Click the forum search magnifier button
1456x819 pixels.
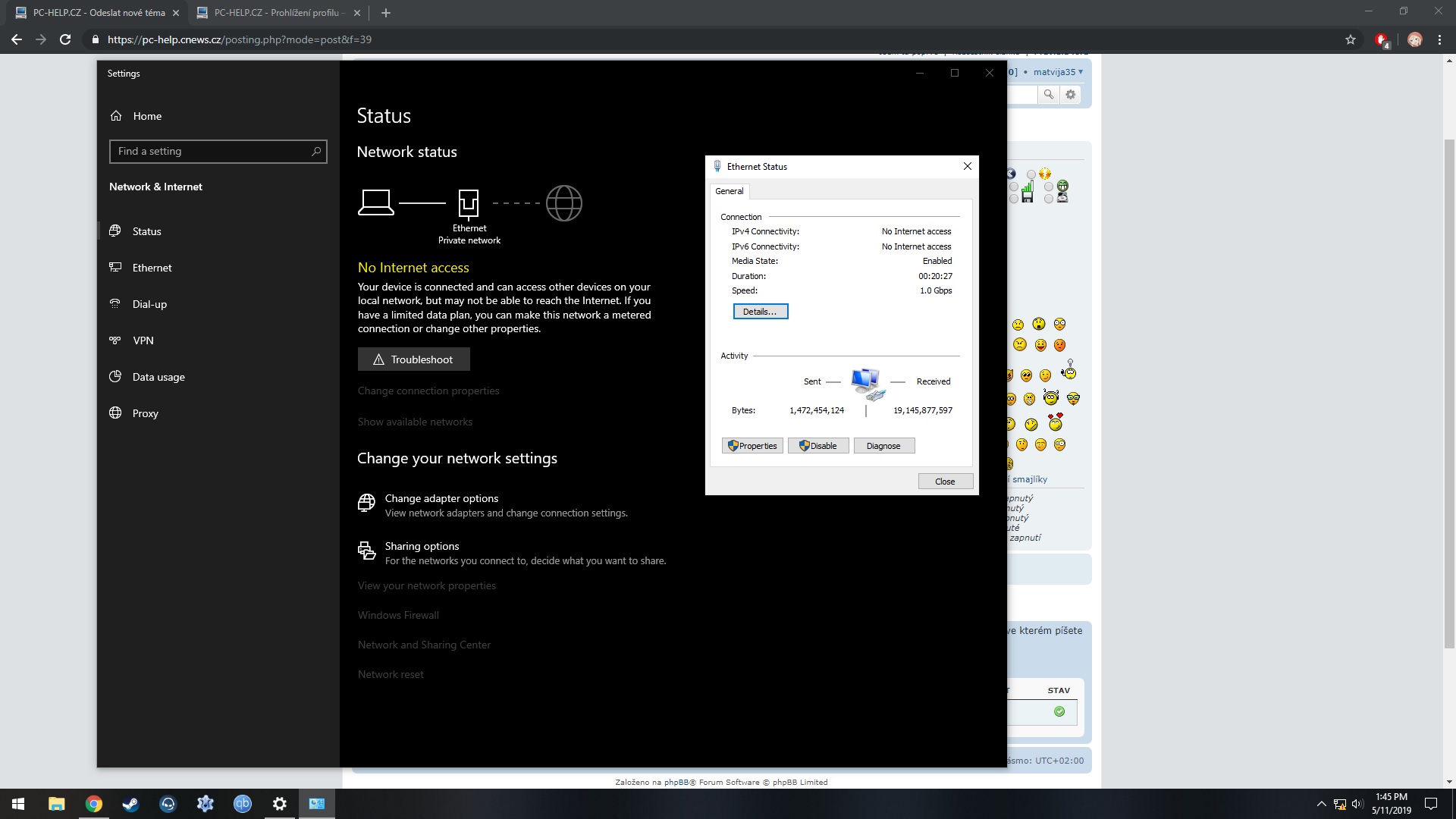(x=1048, y=95)
